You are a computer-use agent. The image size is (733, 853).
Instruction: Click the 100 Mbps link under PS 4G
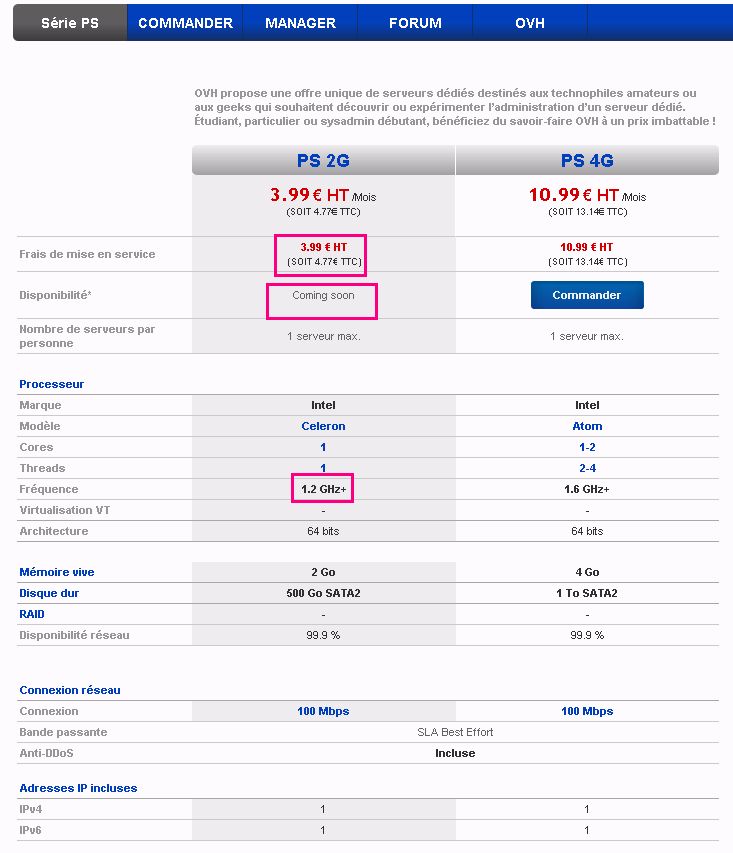[x=587, y=711]
